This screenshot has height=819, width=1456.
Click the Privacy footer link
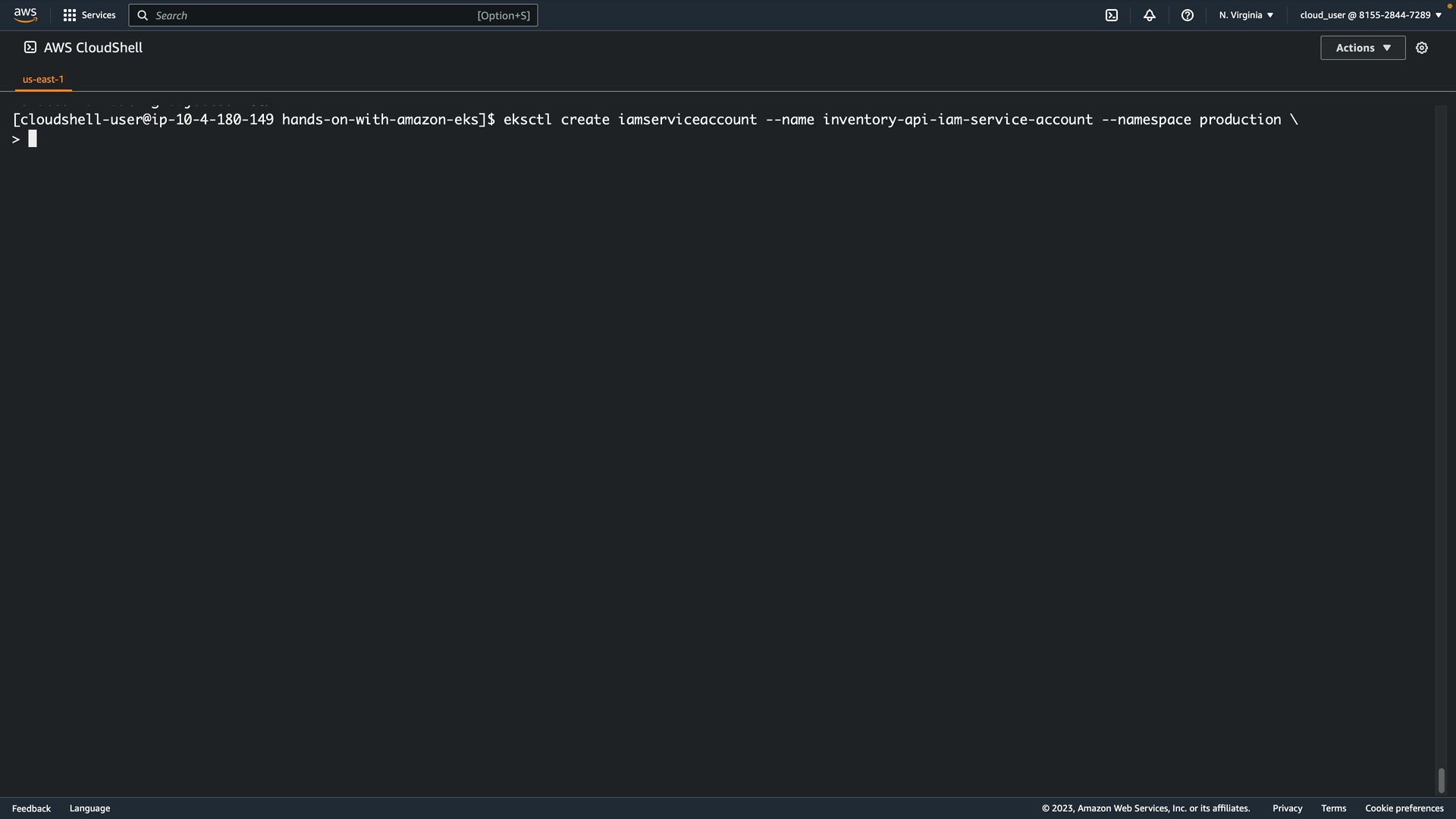[x=1287, y=808]
